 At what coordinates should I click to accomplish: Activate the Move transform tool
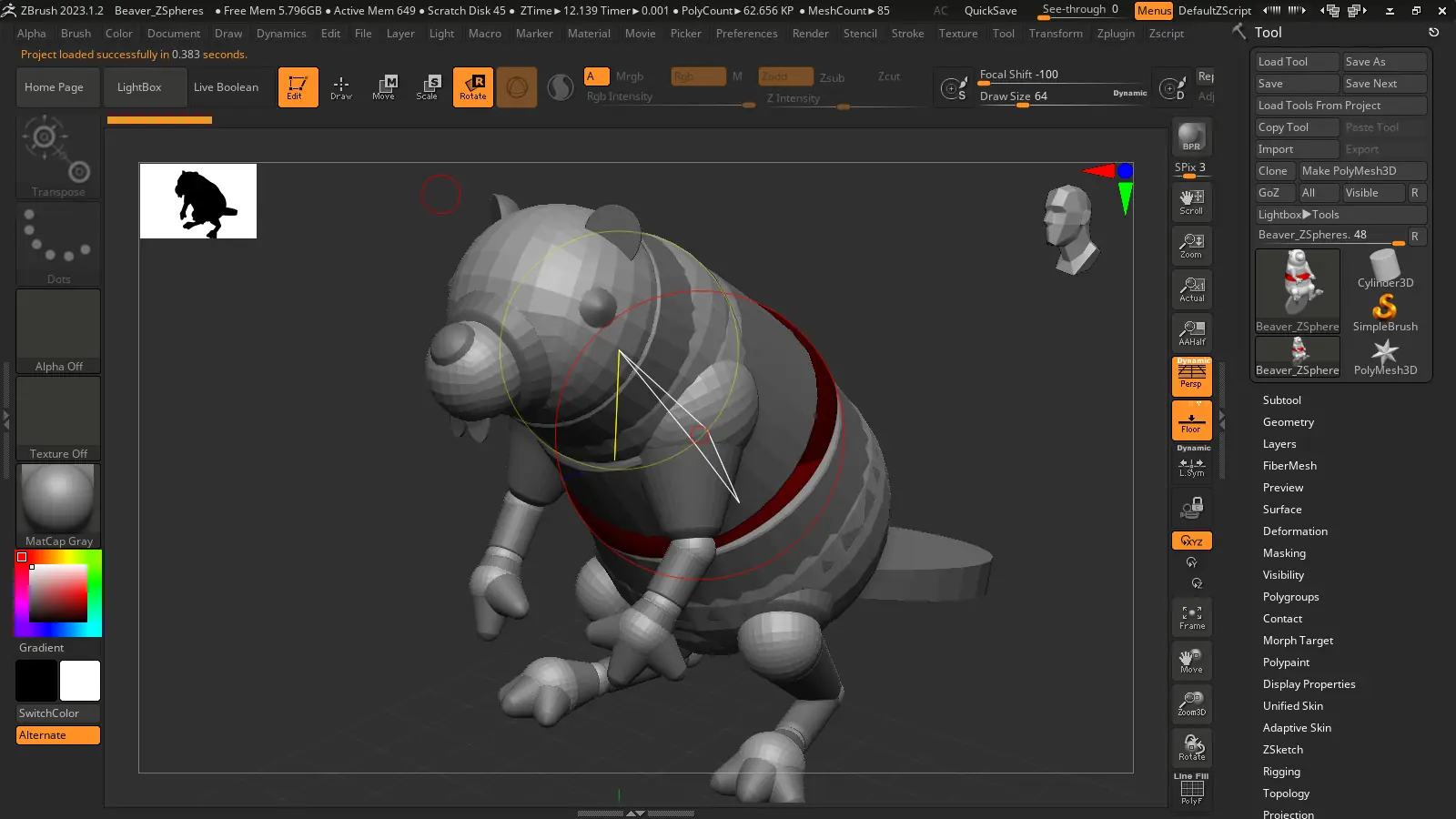pos(384,87)
